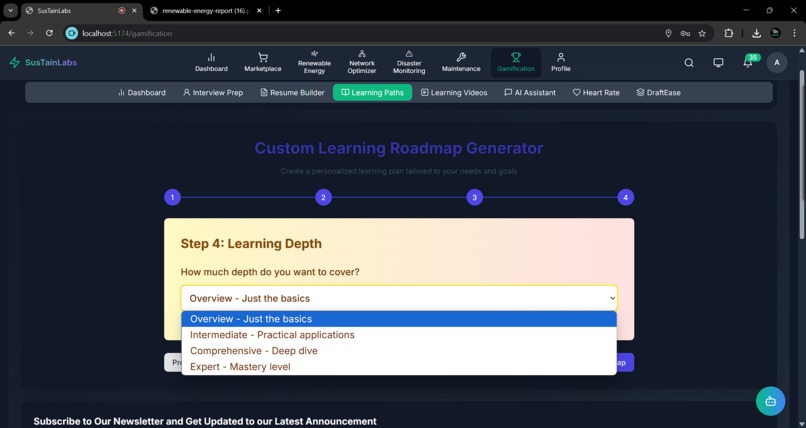Choose Comprehensive - Deep dive option
Screen dimensions: 806x428
coord(399,350)
